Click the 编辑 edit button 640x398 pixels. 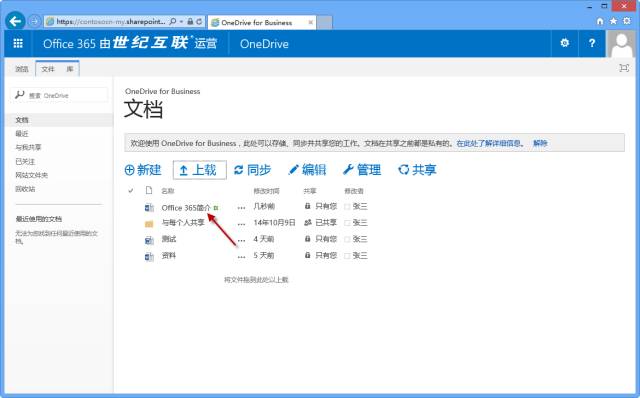307,170
